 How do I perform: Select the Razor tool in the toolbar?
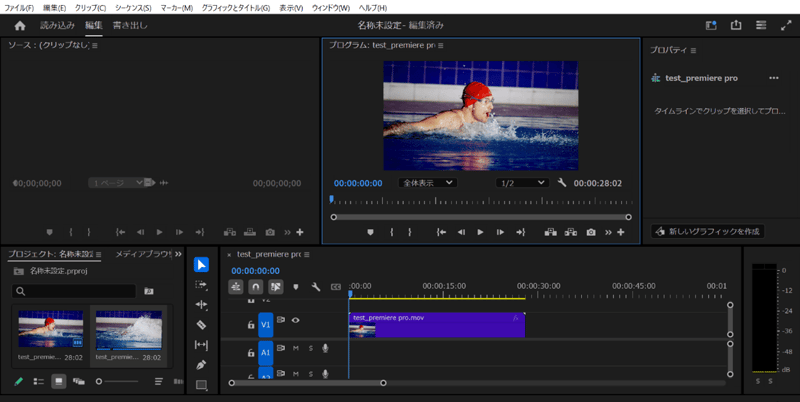(201, 325)
